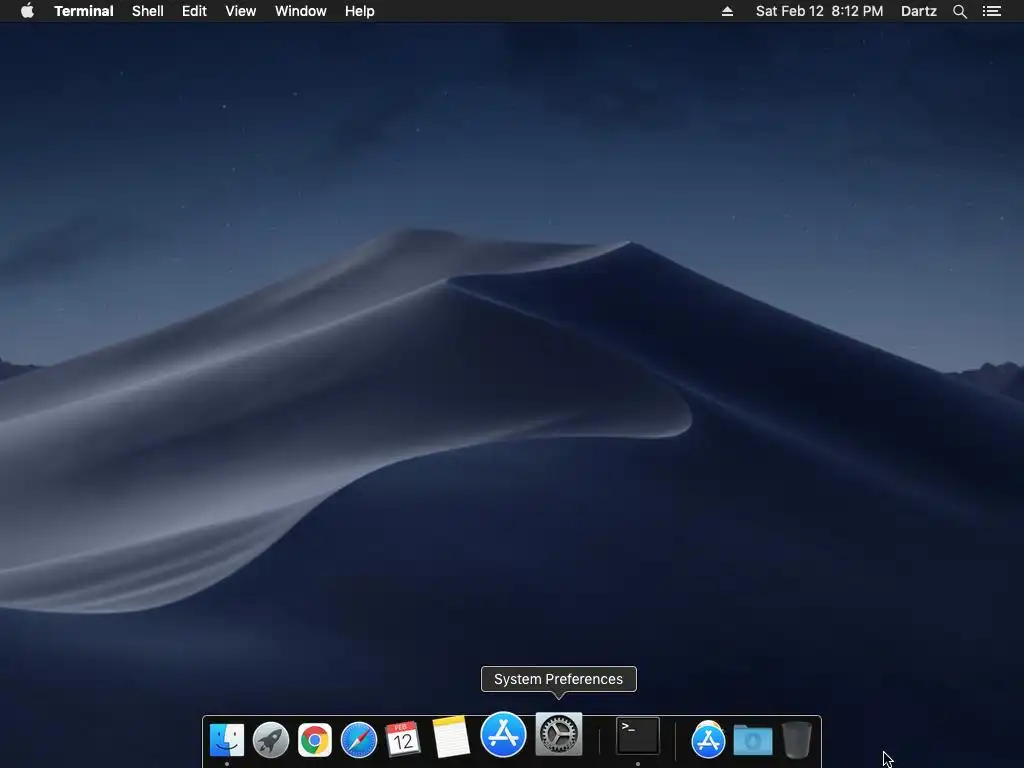The image size is (1024, 768).
Task: Open Spotlight search magnifier icon
Action: (959, 11)
